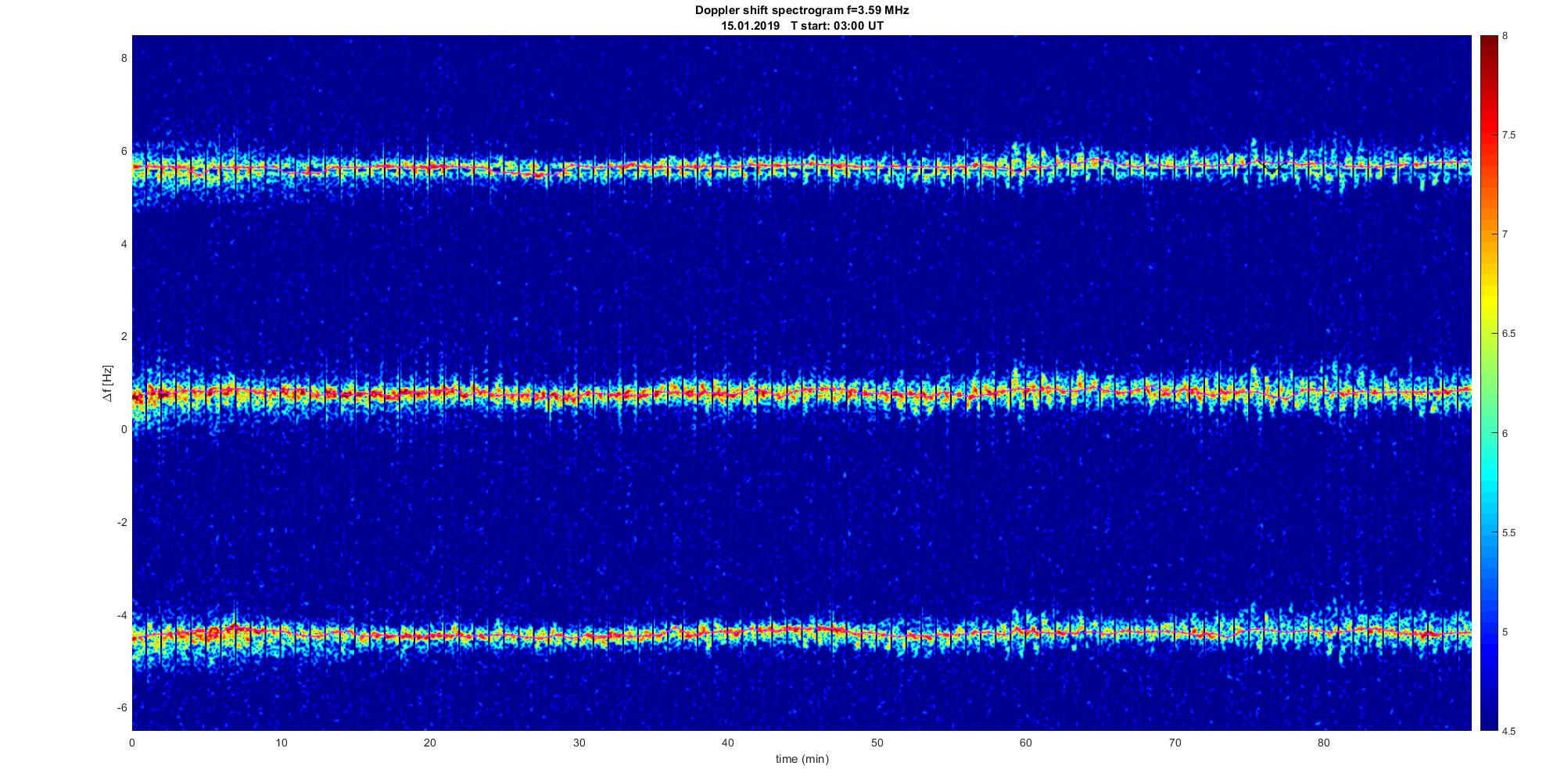Image resolution: width=1564 pixels, height=784 pixels.
Task: Click the x-axis tick label '20'
Action: tap(429, 743)
